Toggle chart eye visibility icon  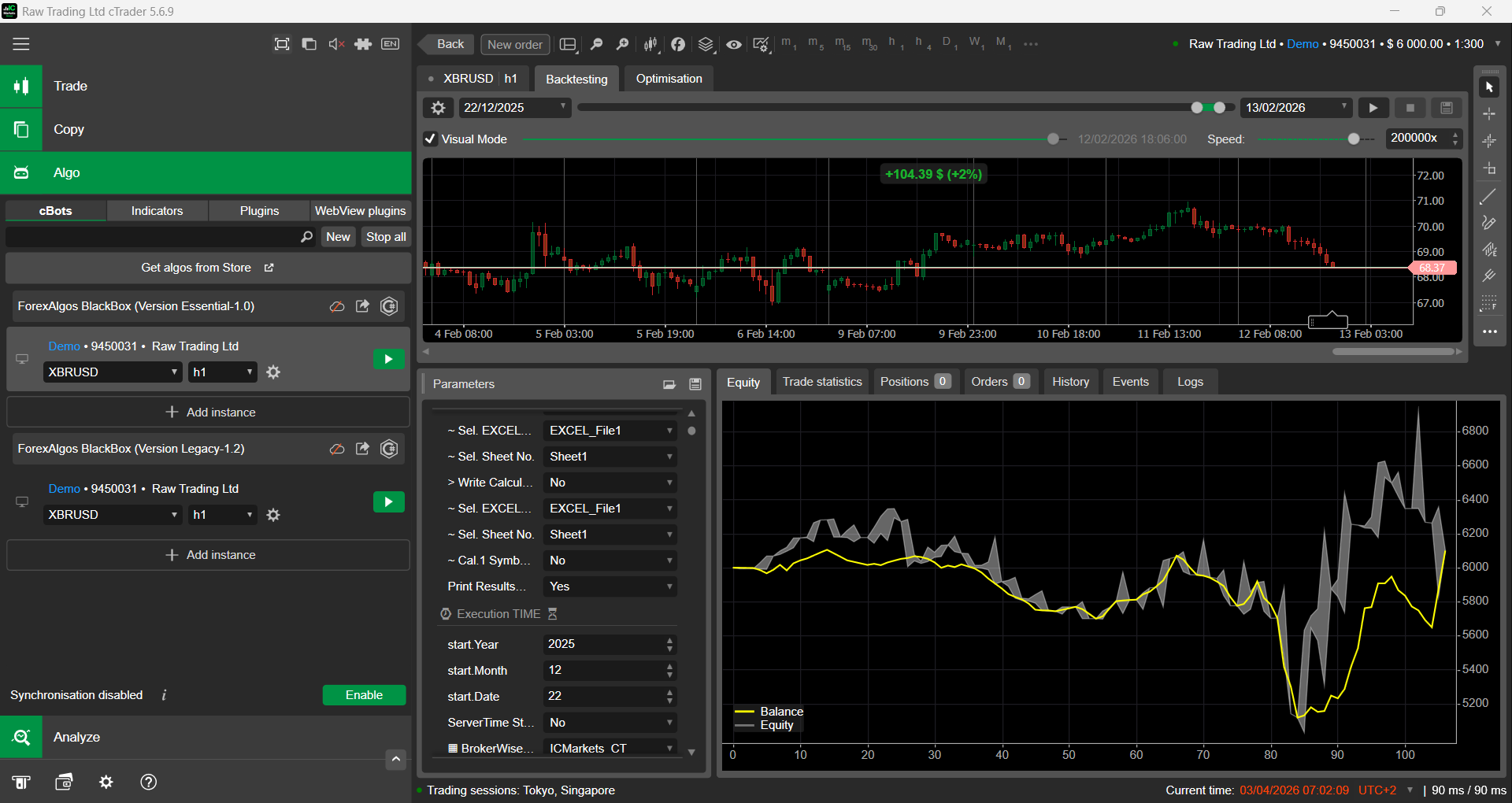[734, 45]
